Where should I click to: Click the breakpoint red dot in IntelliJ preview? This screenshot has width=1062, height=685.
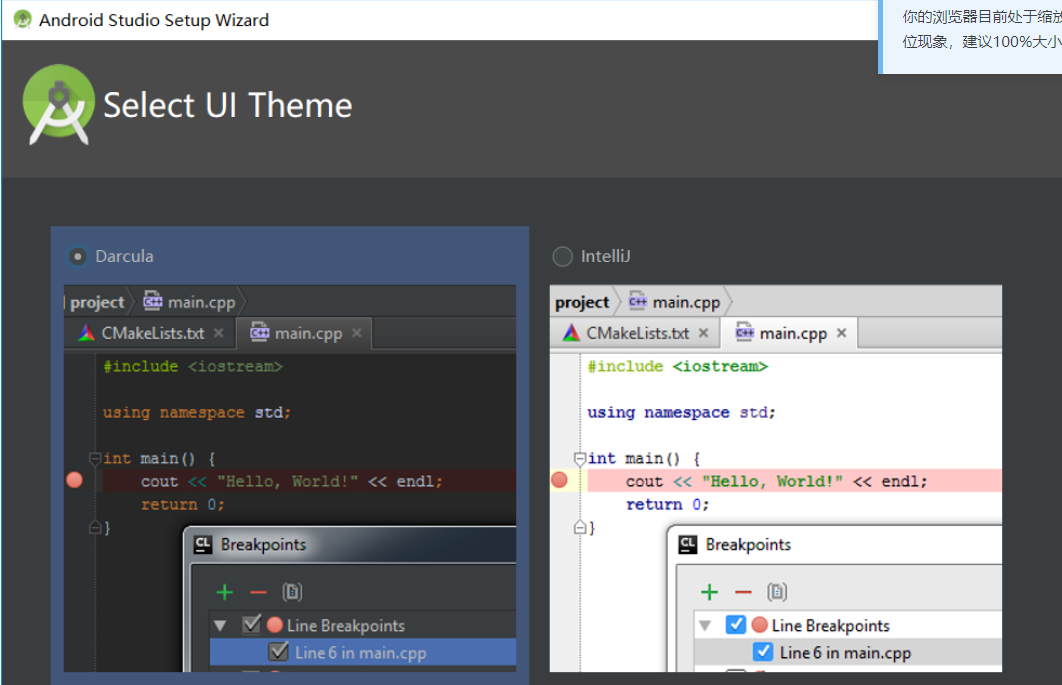click(559, 480)
